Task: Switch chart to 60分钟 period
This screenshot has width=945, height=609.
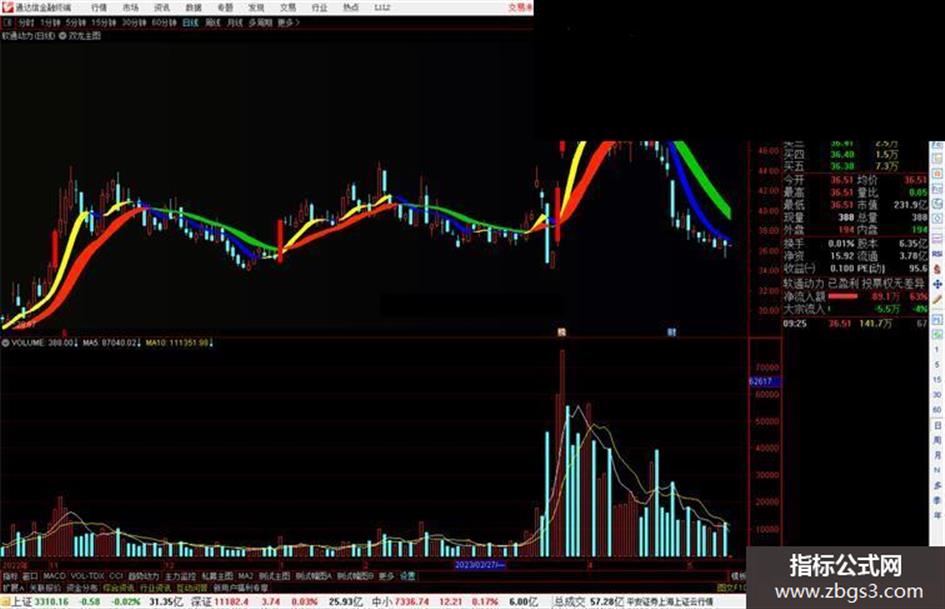Action: pos(164,22)
